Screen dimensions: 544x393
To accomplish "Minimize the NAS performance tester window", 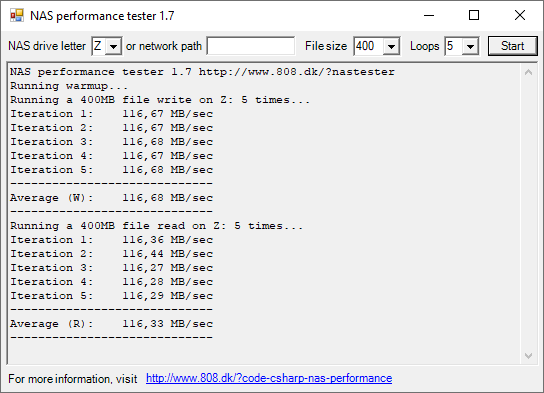I will [429, 15].
